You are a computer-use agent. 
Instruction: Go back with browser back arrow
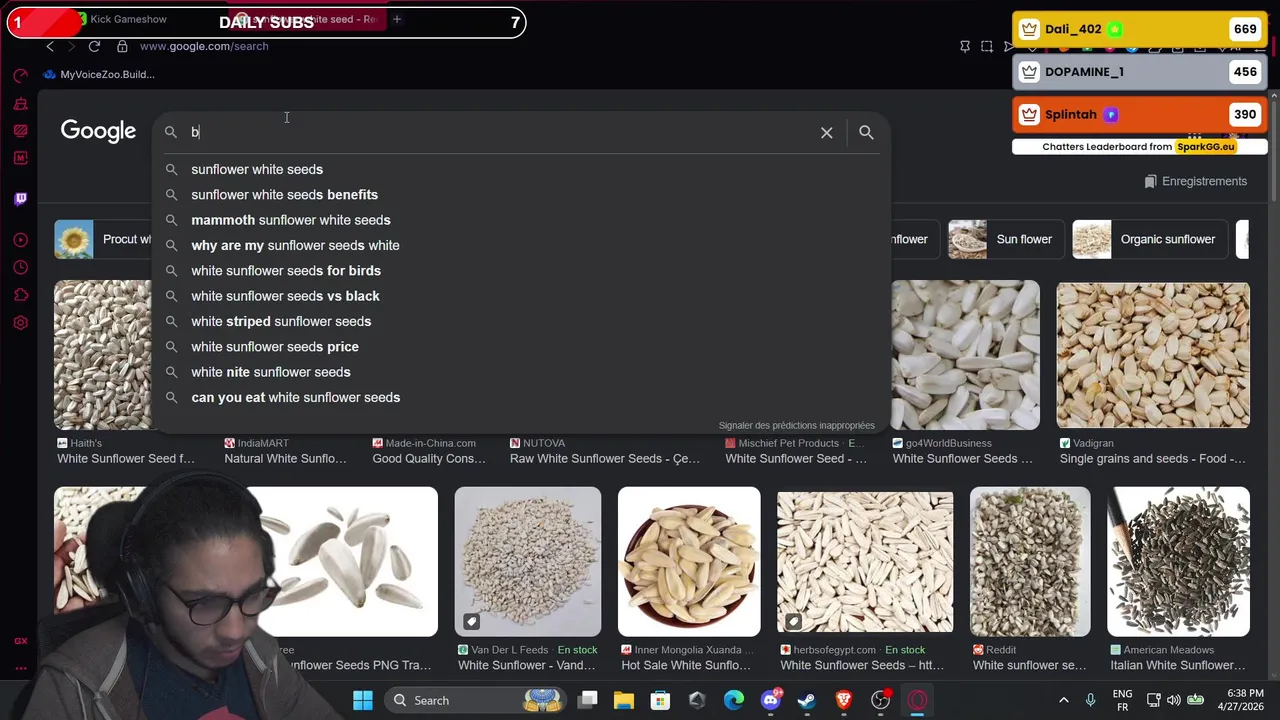tap(50, 46)
